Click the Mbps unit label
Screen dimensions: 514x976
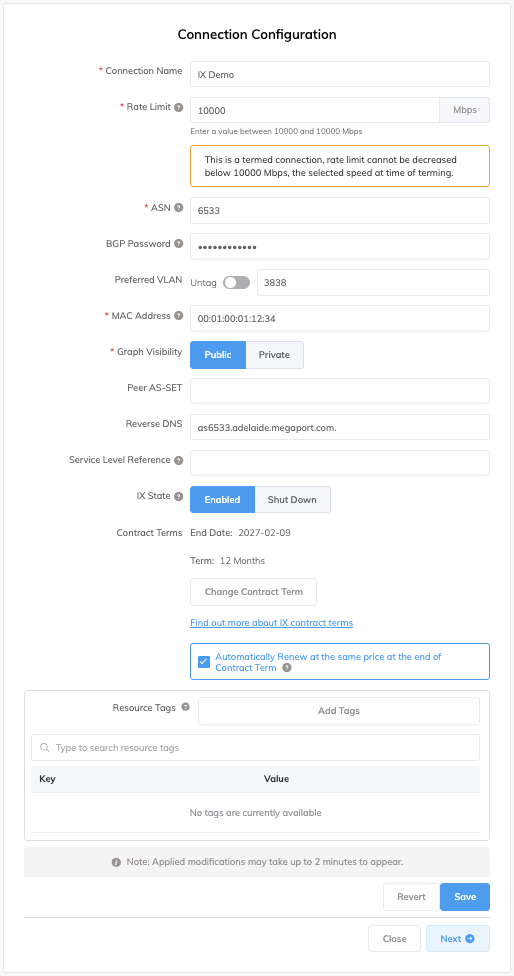(x=465, y=110)
